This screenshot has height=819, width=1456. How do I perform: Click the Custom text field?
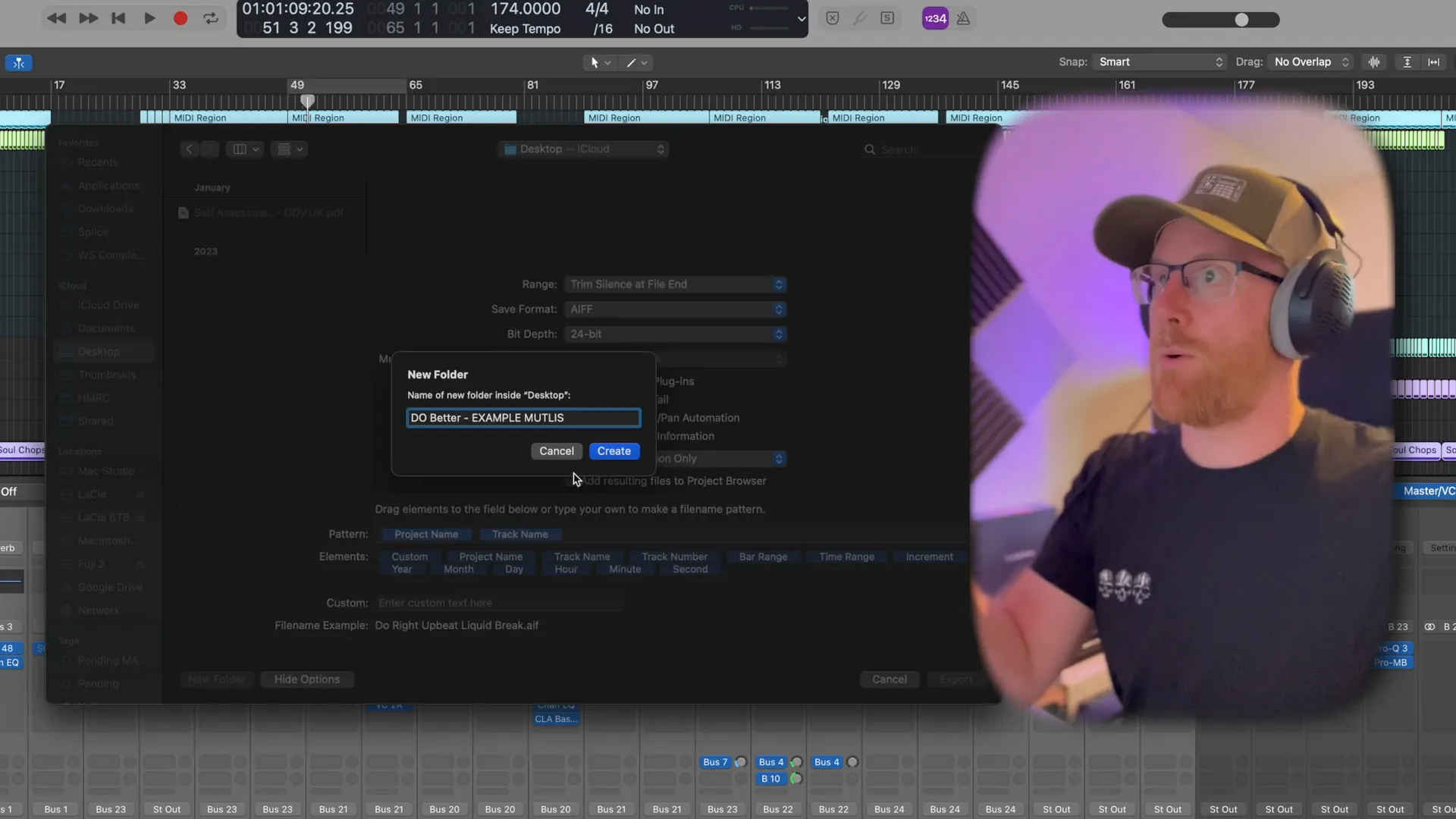tap(499, 603)
